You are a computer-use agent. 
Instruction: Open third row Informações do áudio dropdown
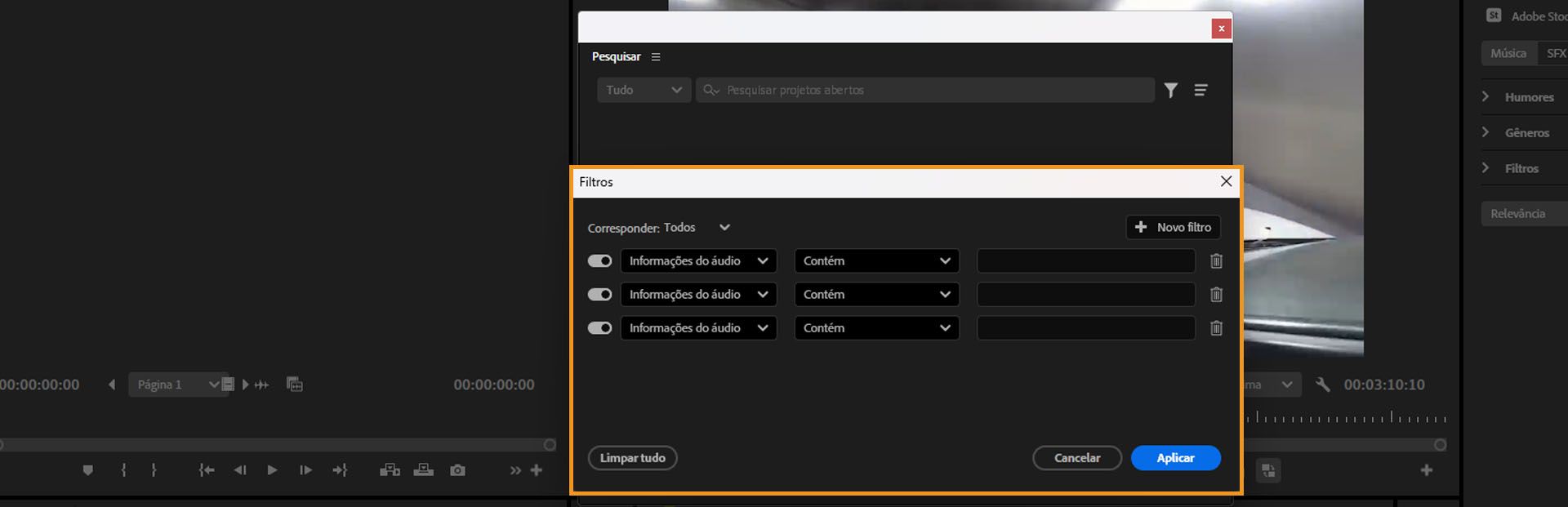pos(699,328)
